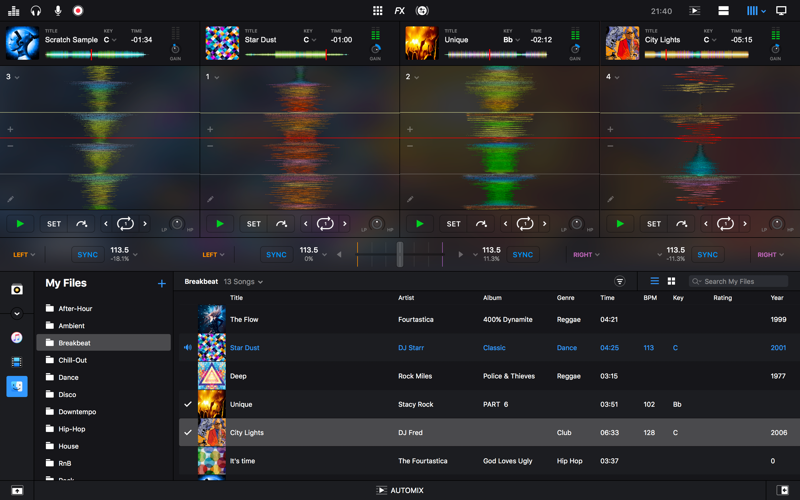Image resolution: width=800 pixels, height=500 pixels.
Task: Open the FX panel
Action: [x=399, y=11]
